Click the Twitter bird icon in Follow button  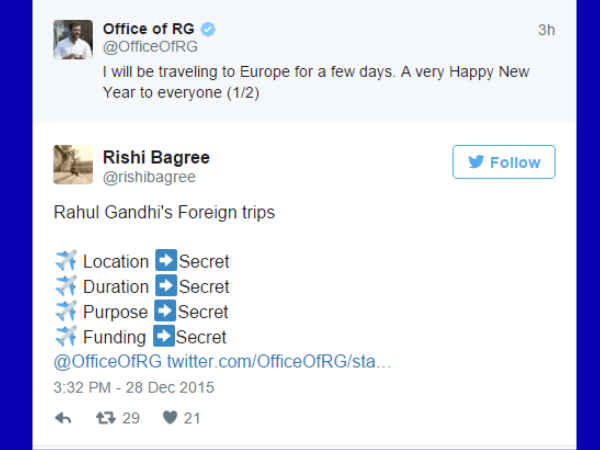tap(476, 162)
